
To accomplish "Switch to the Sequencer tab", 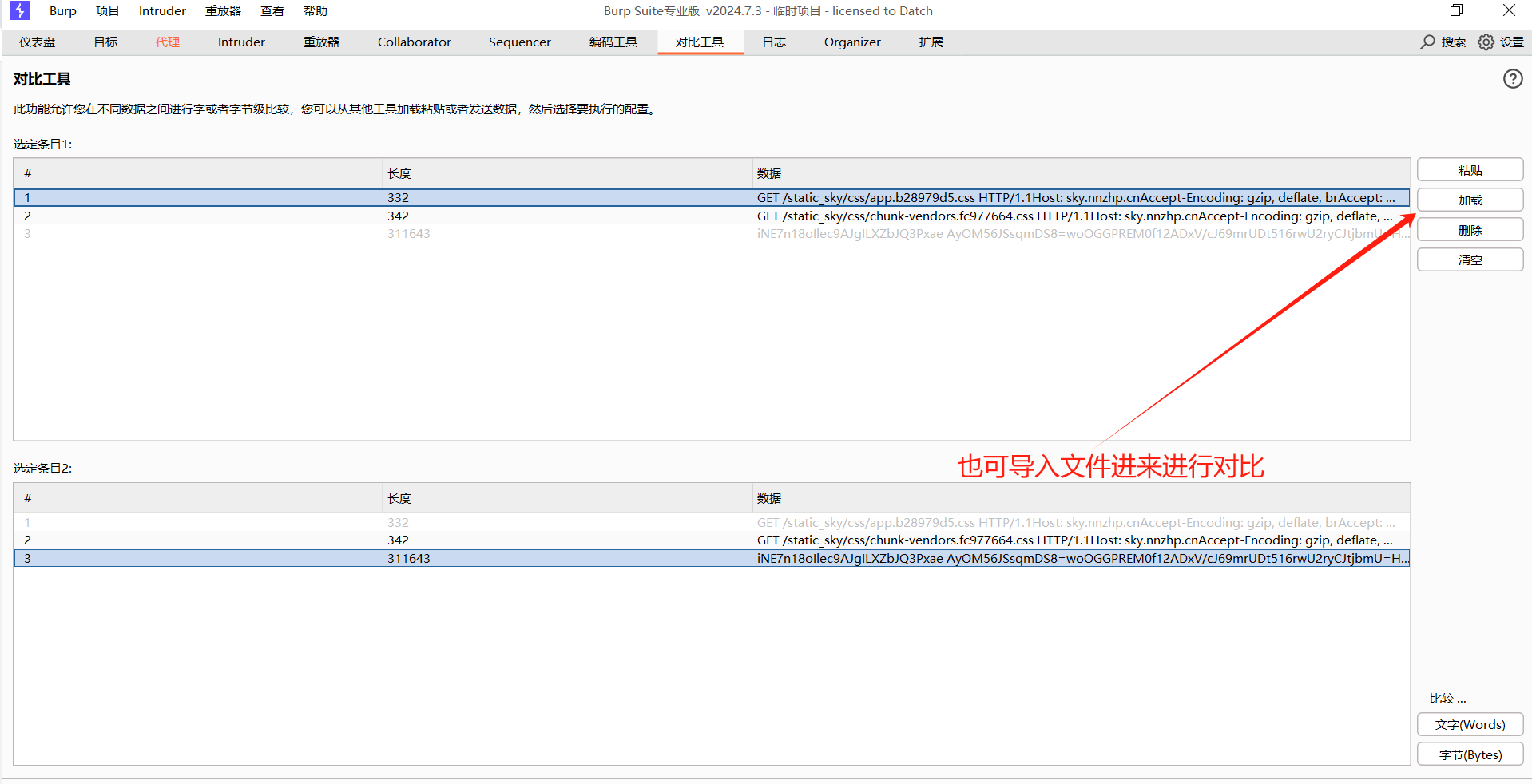I will point(520,42).
